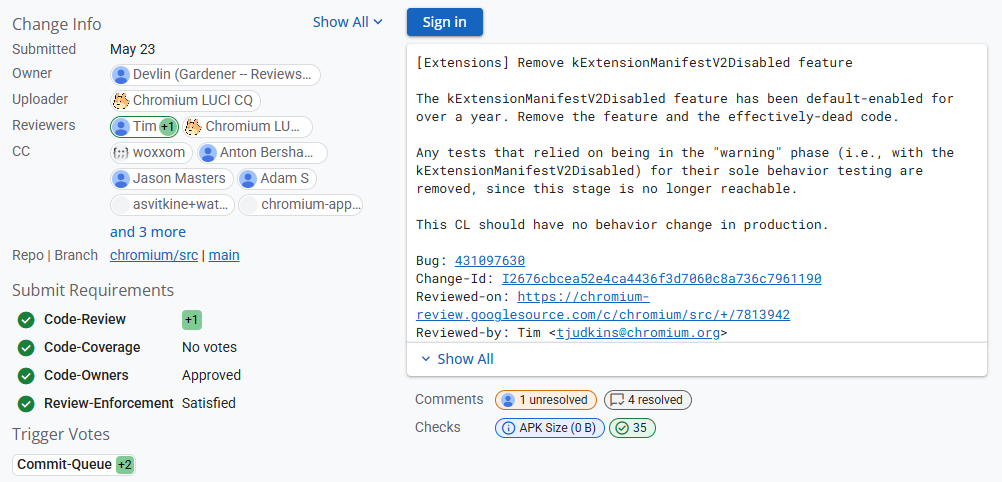This screenshot has width=1002, height=482.
Task: Open the Adam S CC chip
Action: point(277,178)
